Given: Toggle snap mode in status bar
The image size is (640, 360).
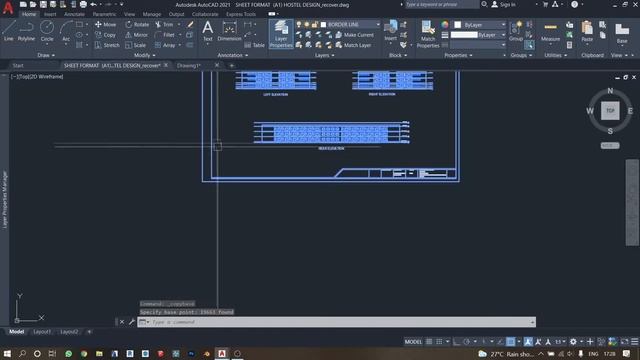Looking at the screenshot, I should (439, 342).
